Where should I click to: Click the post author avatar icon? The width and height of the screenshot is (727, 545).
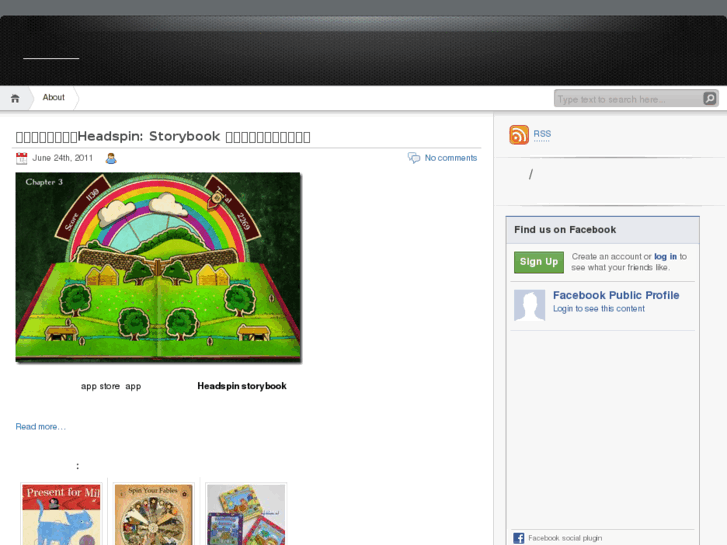[x=111, y=158]
